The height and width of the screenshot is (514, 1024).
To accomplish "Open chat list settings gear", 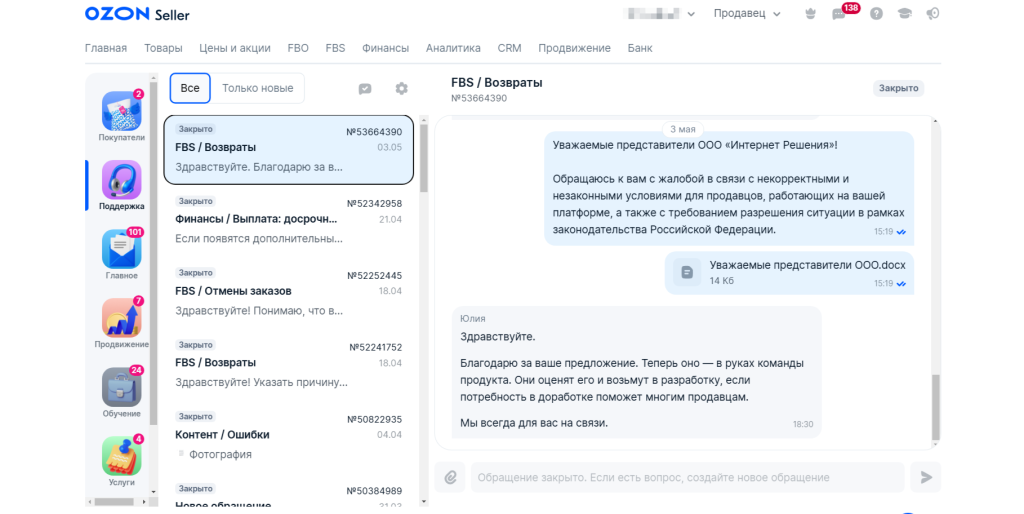I will [402, 88].
